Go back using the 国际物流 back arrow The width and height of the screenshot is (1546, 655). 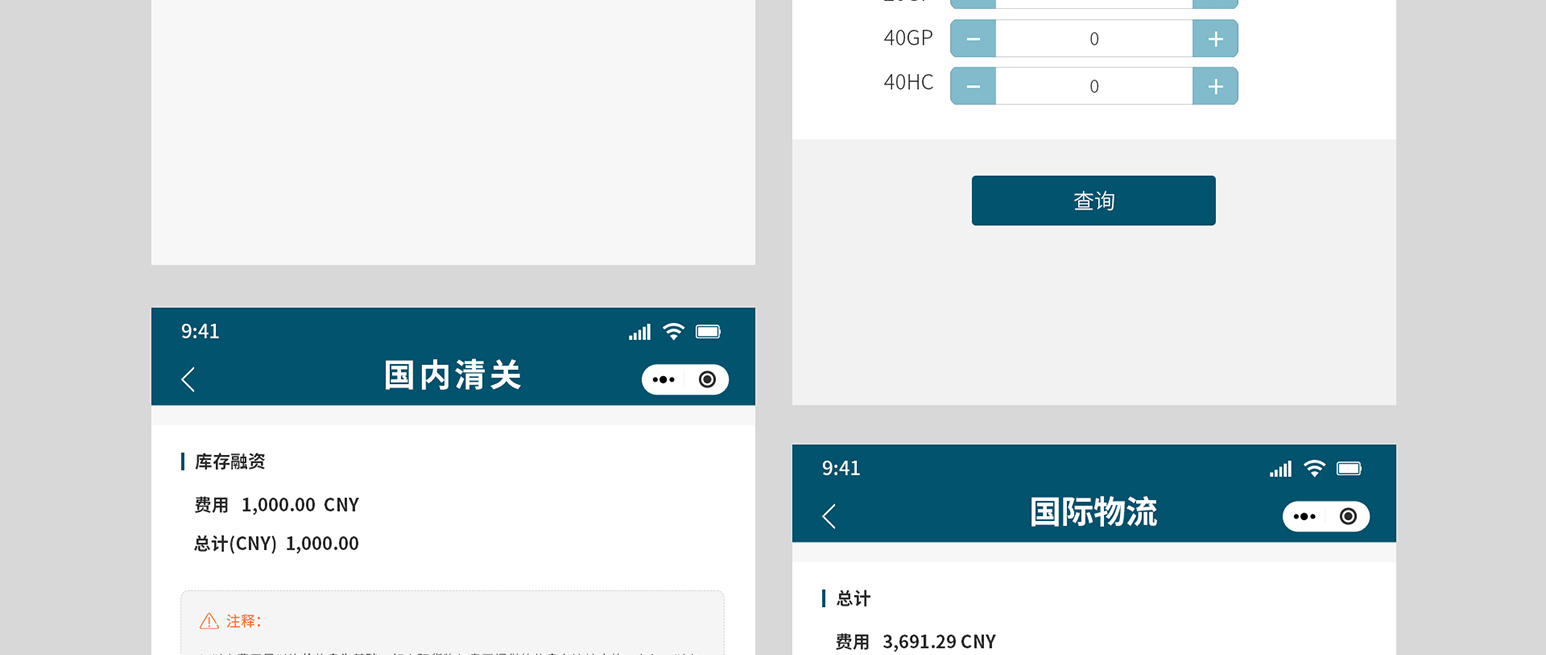(829, 516)
